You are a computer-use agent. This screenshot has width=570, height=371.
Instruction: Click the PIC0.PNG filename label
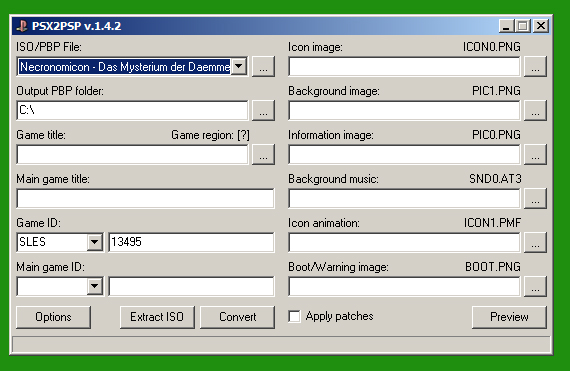click(x=496, y=135)
